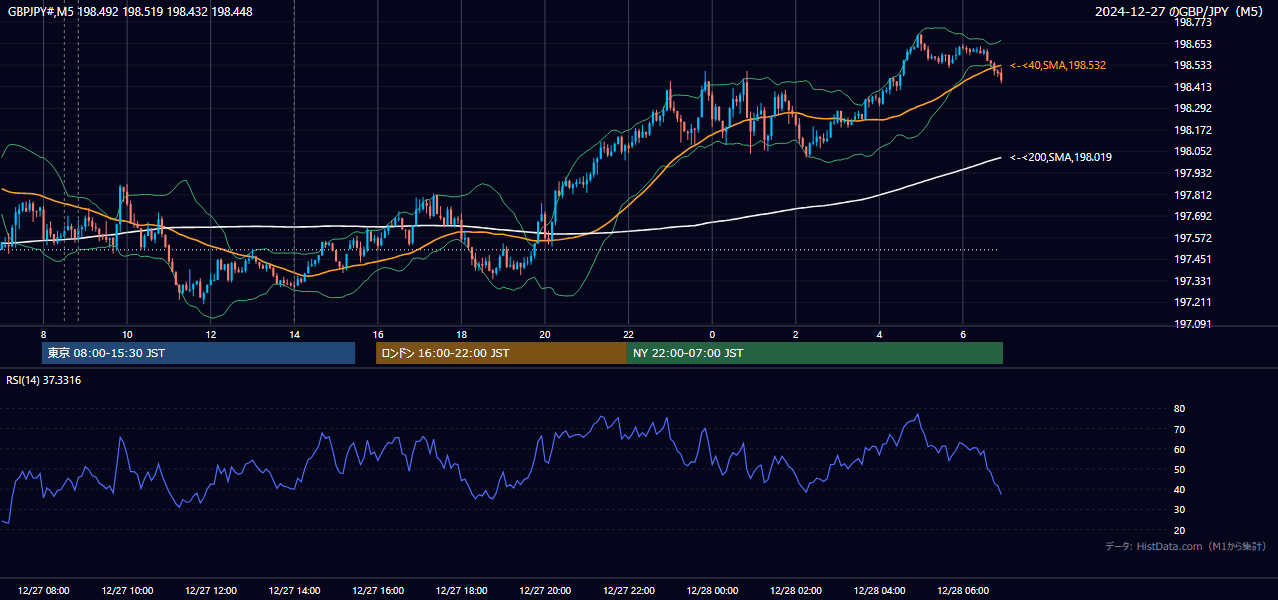Click price axis value 198.653
Image resolution: width=1278 pixels, height=600 pixels.
pos(1193,44)
